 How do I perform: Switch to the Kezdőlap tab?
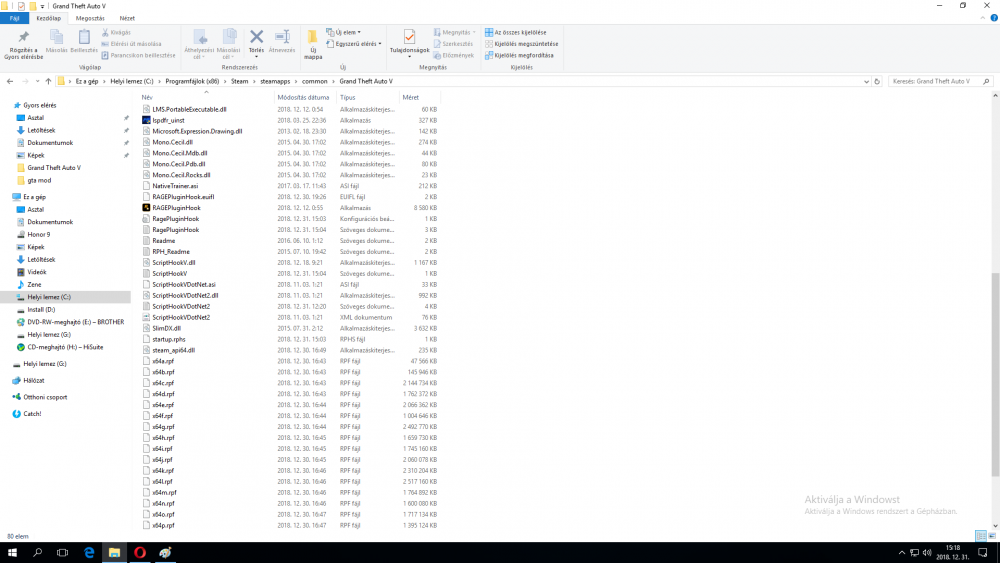click(48, 18)
